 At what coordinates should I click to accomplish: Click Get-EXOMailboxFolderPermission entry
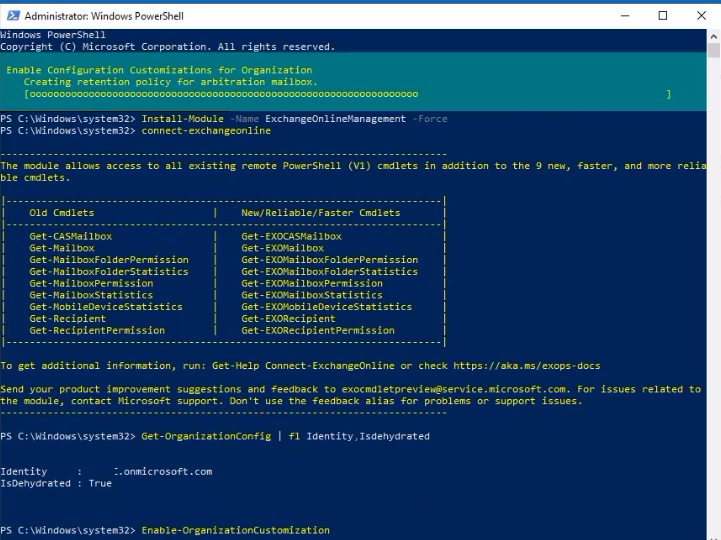[x=330, y=260]
